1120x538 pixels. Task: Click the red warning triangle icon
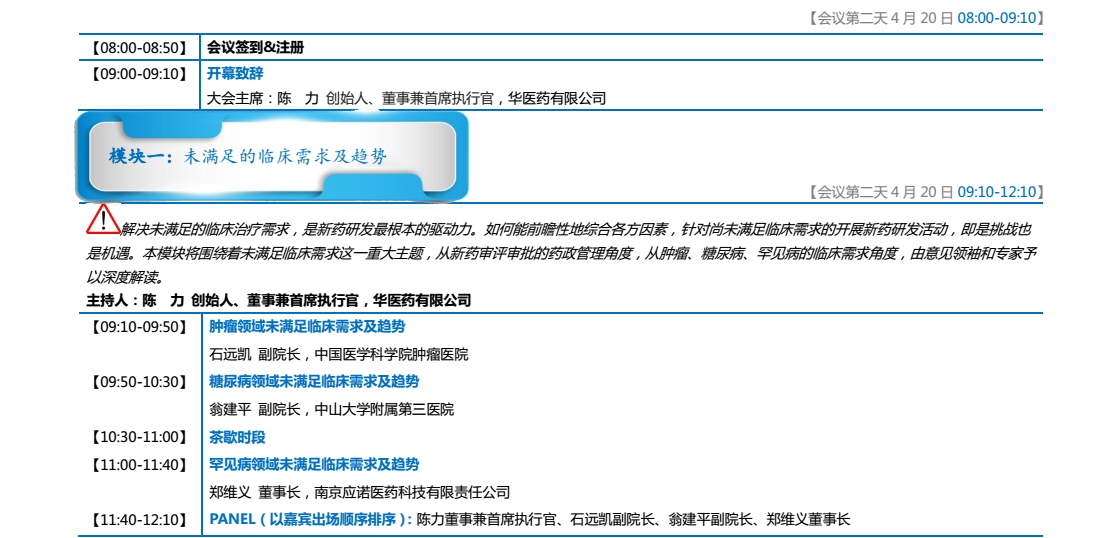tap(104, 219)
